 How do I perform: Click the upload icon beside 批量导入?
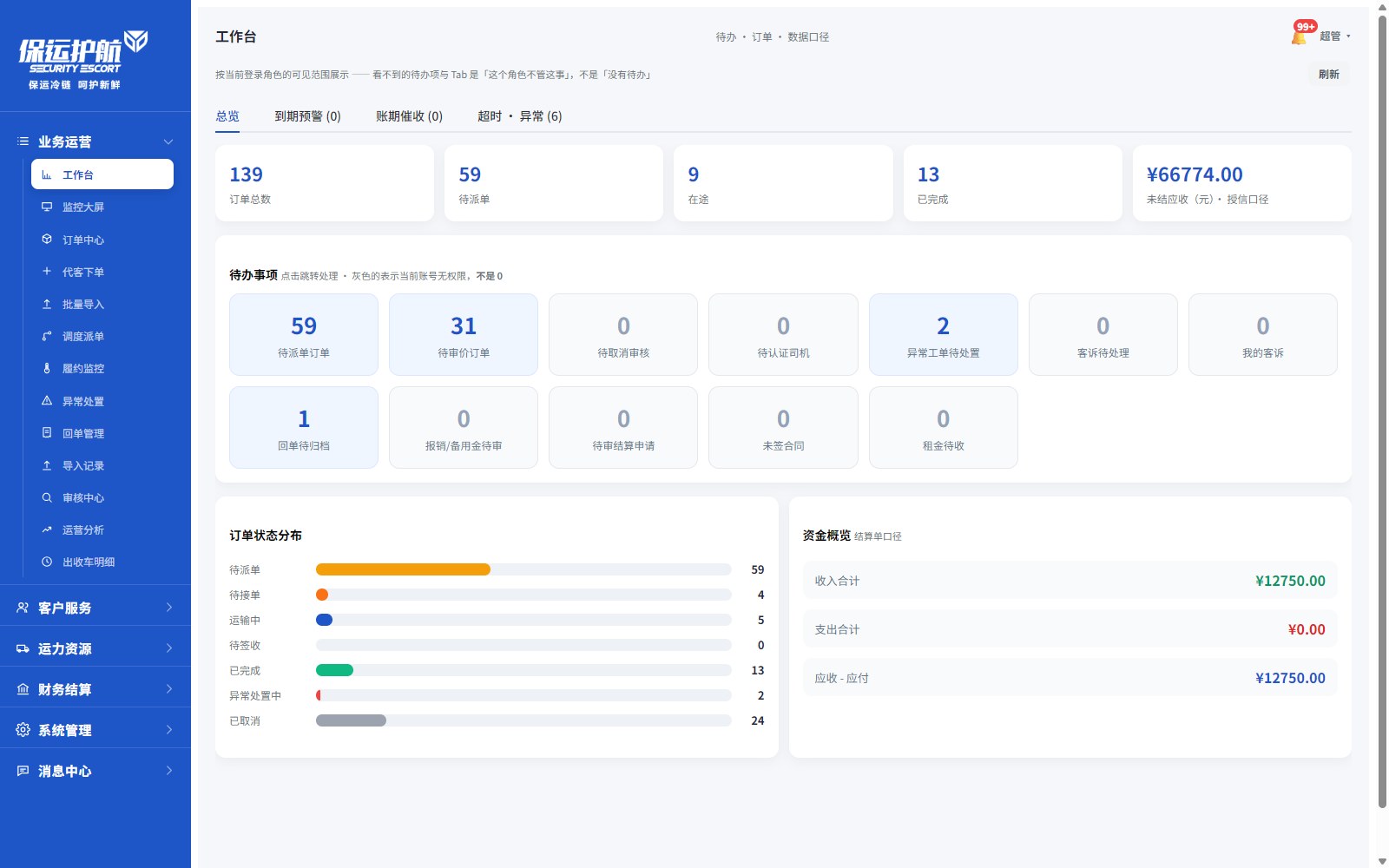(47, 304)
